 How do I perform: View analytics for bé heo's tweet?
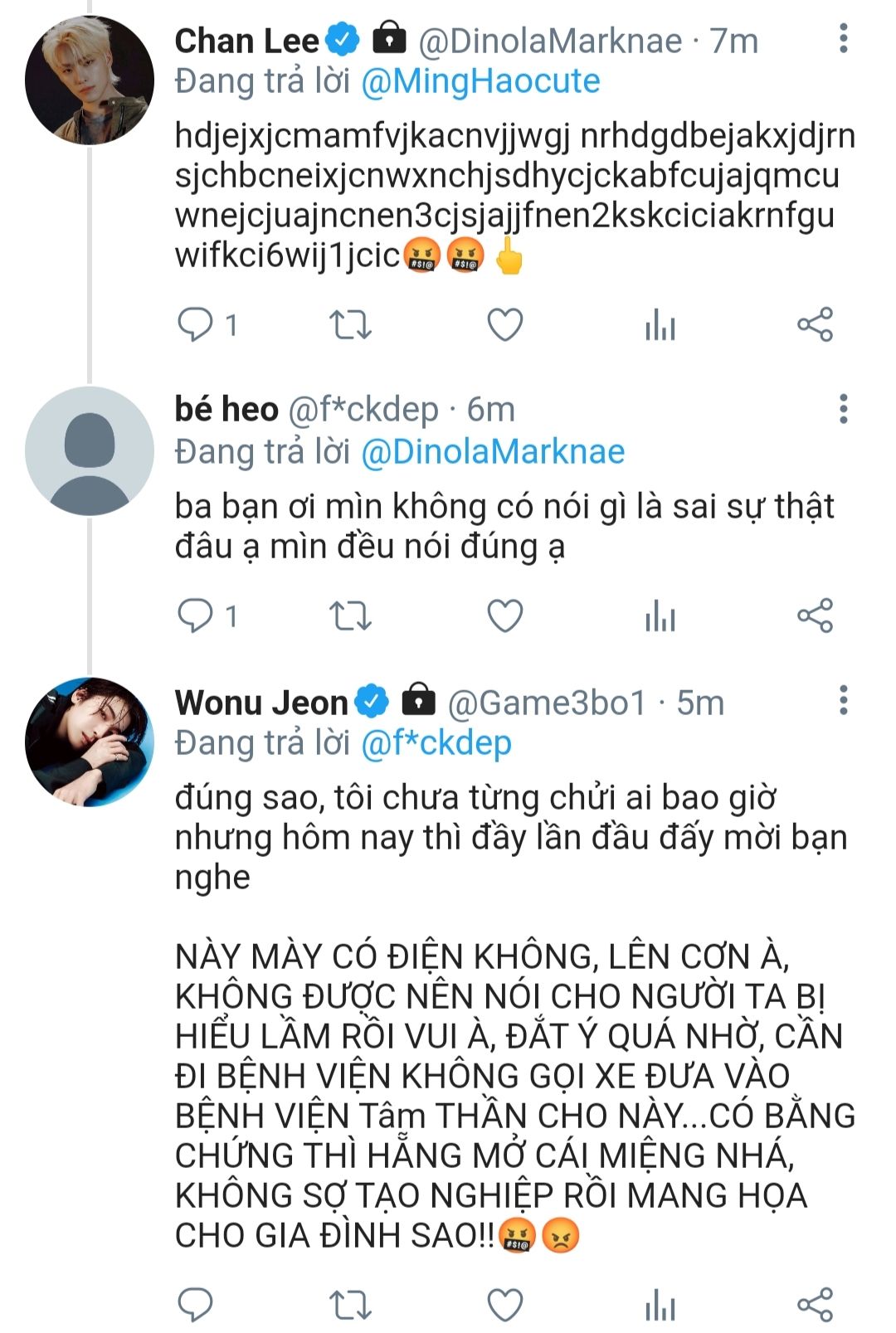(x=660, y=616)
